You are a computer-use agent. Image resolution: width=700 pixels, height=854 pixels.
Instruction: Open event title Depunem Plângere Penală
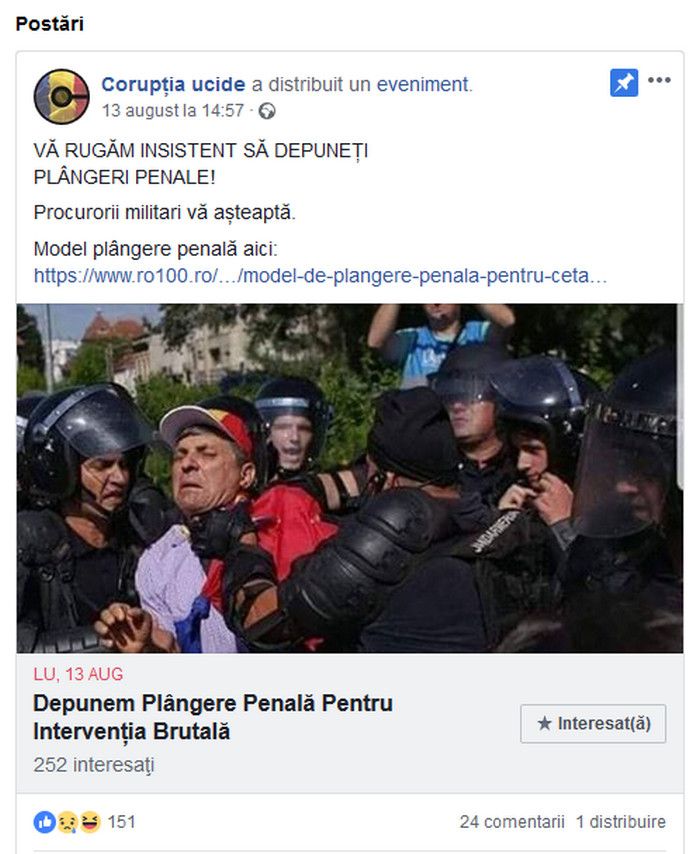pos(213,717)
